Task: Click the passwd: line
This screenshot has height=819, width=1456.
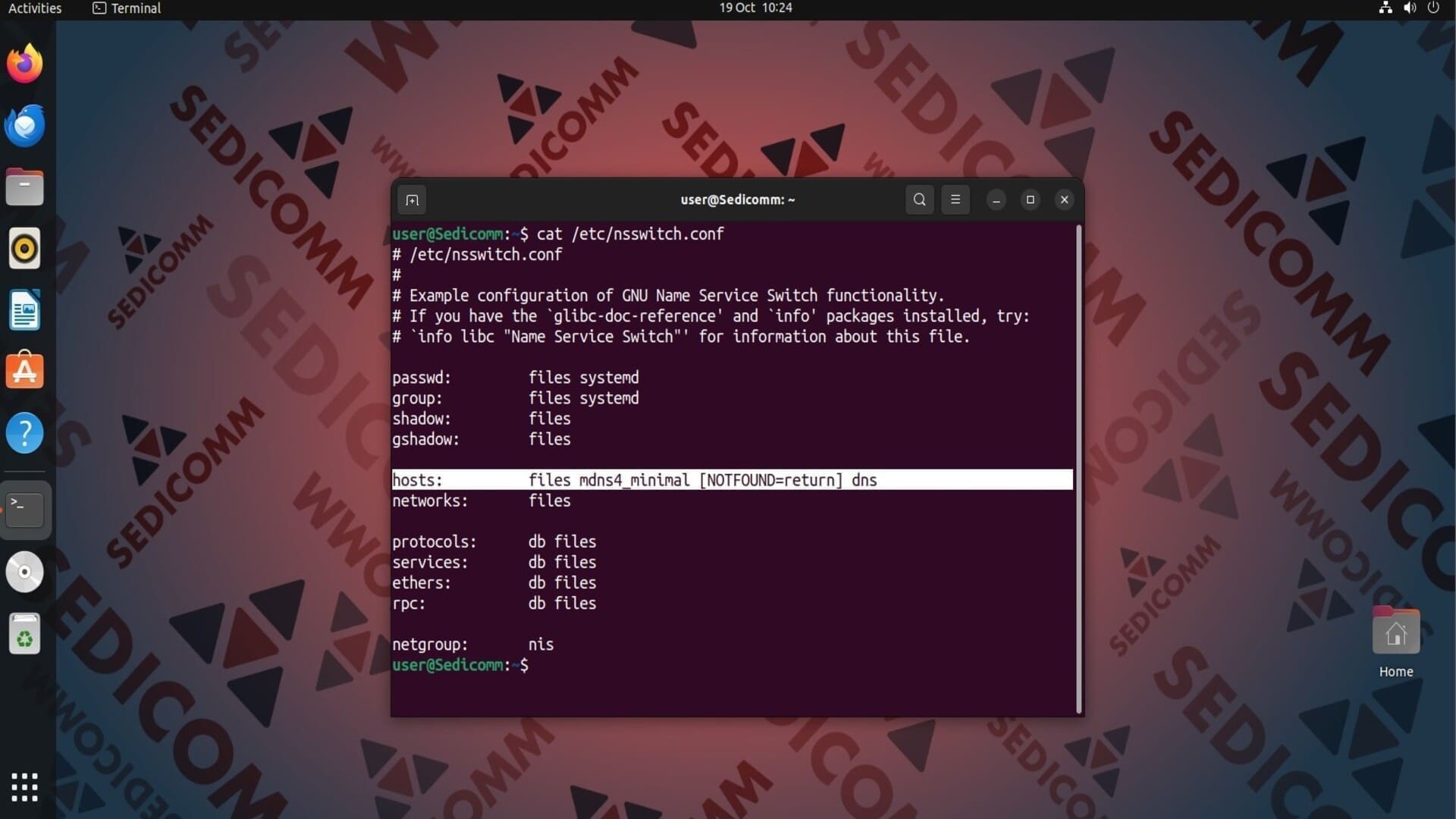Action: pos(516,378)
